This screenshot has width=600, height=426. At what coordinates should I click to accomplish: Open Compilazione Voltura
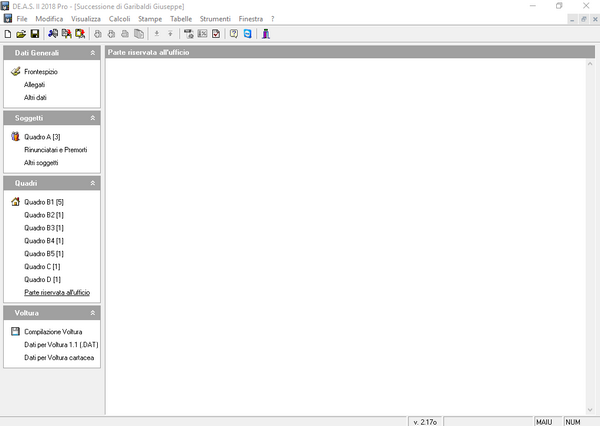click(x=53, y=331)
